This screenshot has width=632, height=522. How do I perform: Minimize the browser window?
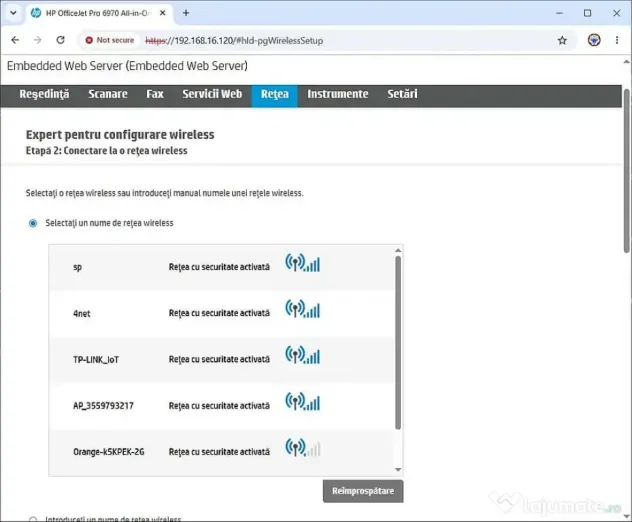(x=559, y=13)
